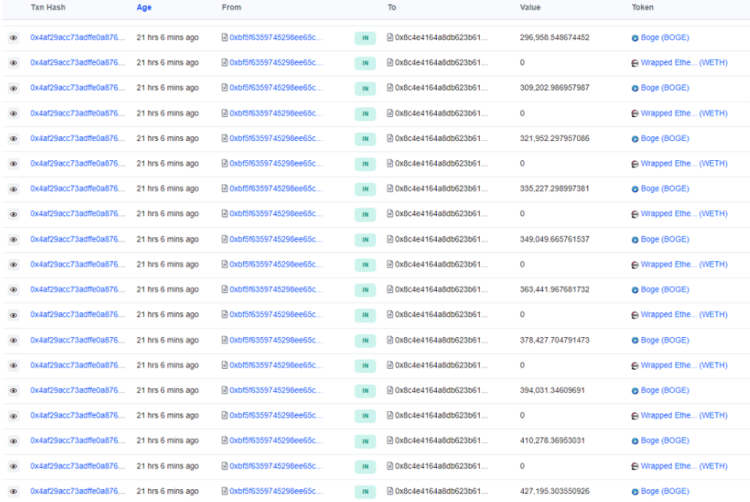750x502 pixels.
Task: Click the Txn Hash column header
Action: 48,7
